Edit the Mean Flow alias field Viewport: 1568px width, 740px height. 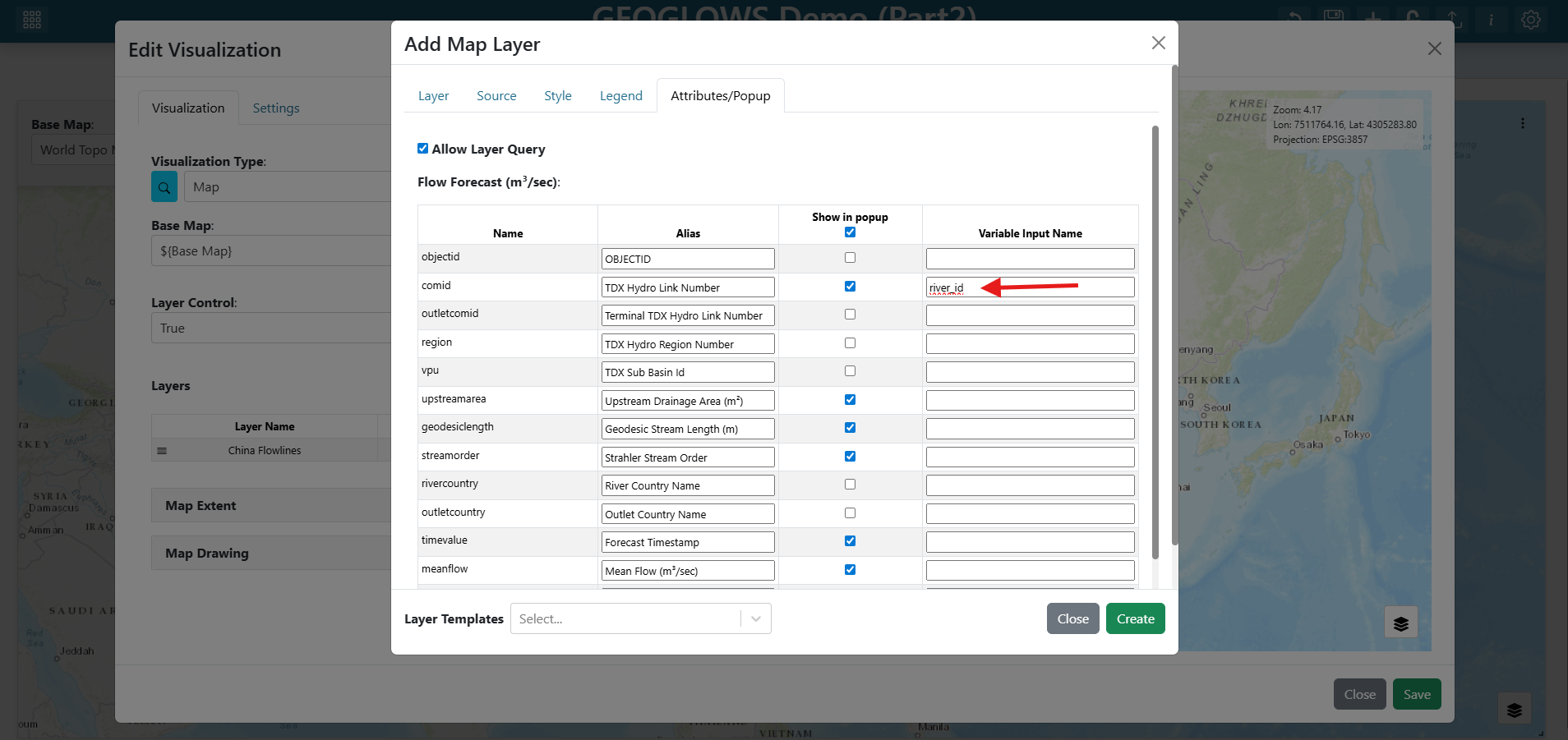[x=688, y=571]
